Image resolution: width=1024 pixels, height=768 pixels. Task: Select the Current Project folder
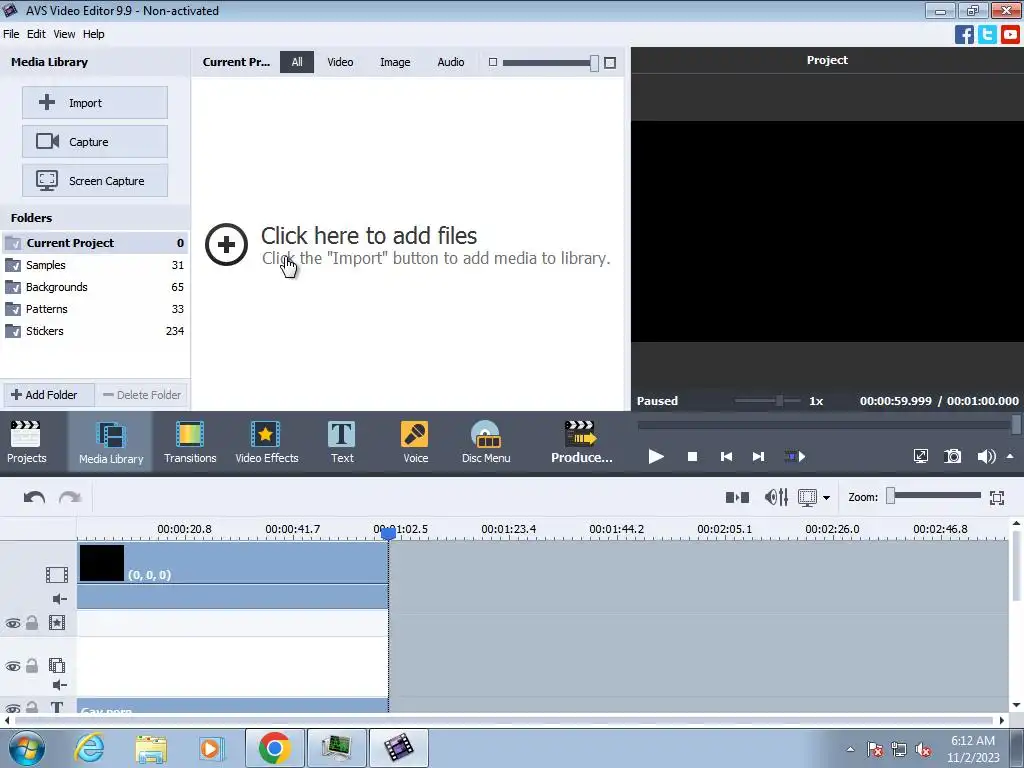point(95,243)
